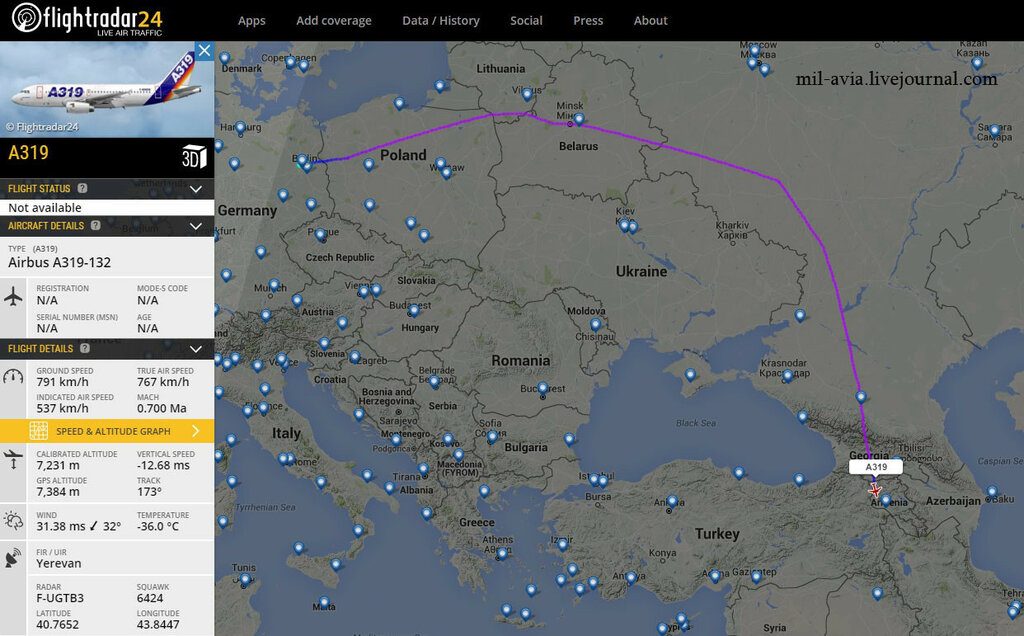Open the Speed & Altitude Graph
Image resolution: width=1024 pixels, height=636 pixels.
coord(107,431)
